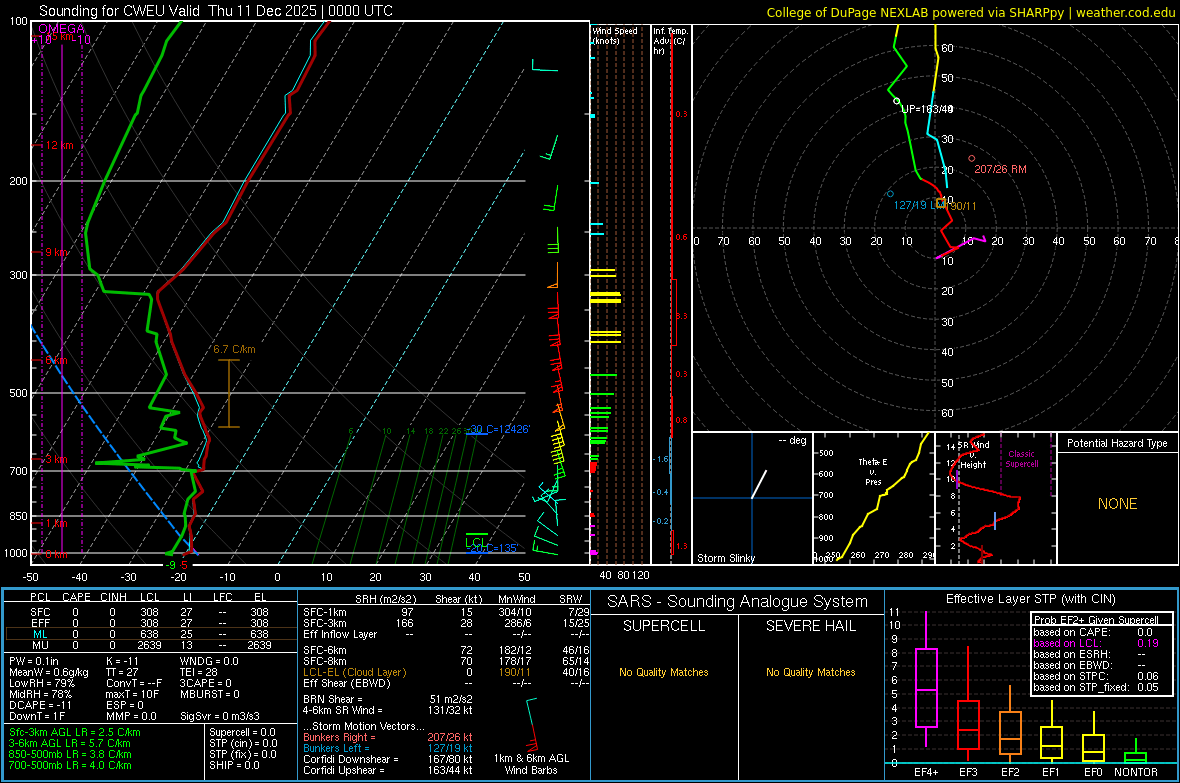This screenshot has height=783, width=1180.
Task: Click 'Prob EF2+ Given Supercell' legend title
Action: pos(1096,620)
